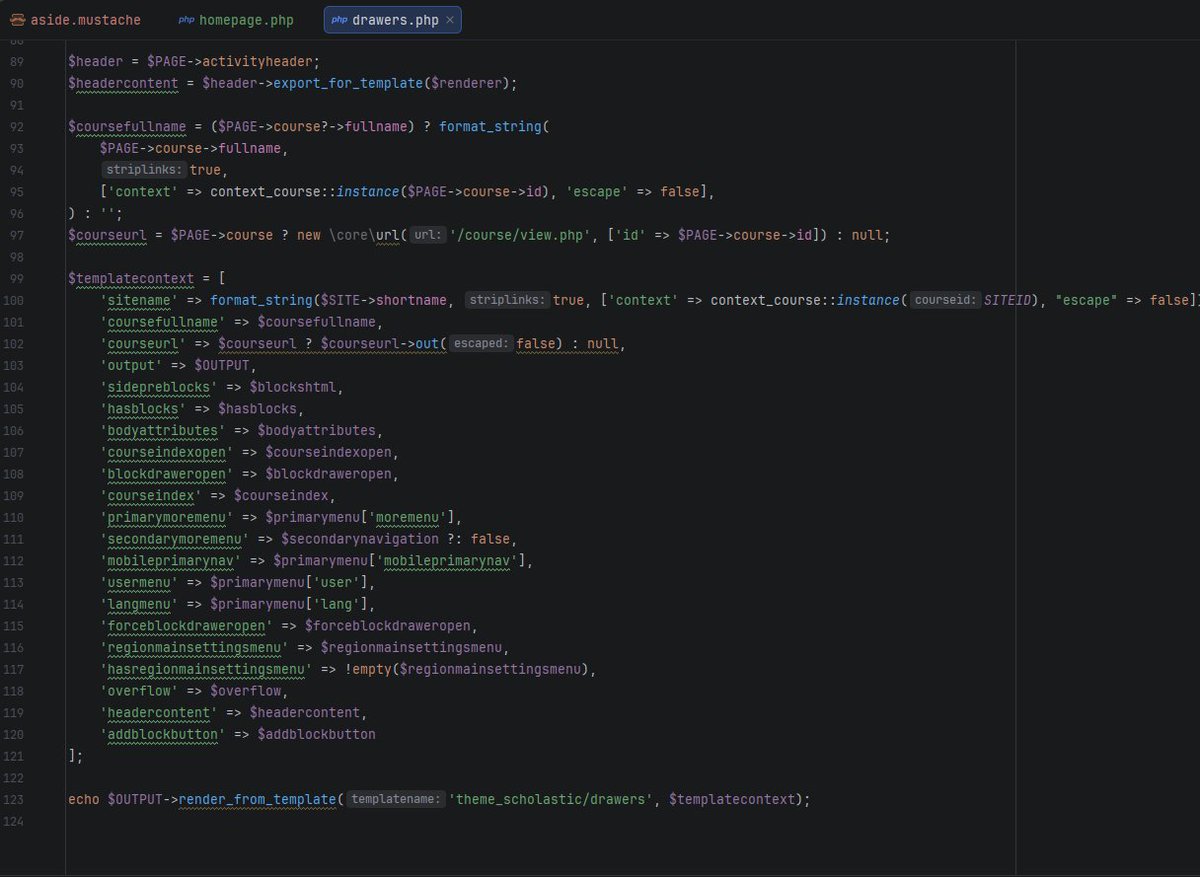1200x877 pixels.
Task: Close the drawers.php tab
Action: 449,20
